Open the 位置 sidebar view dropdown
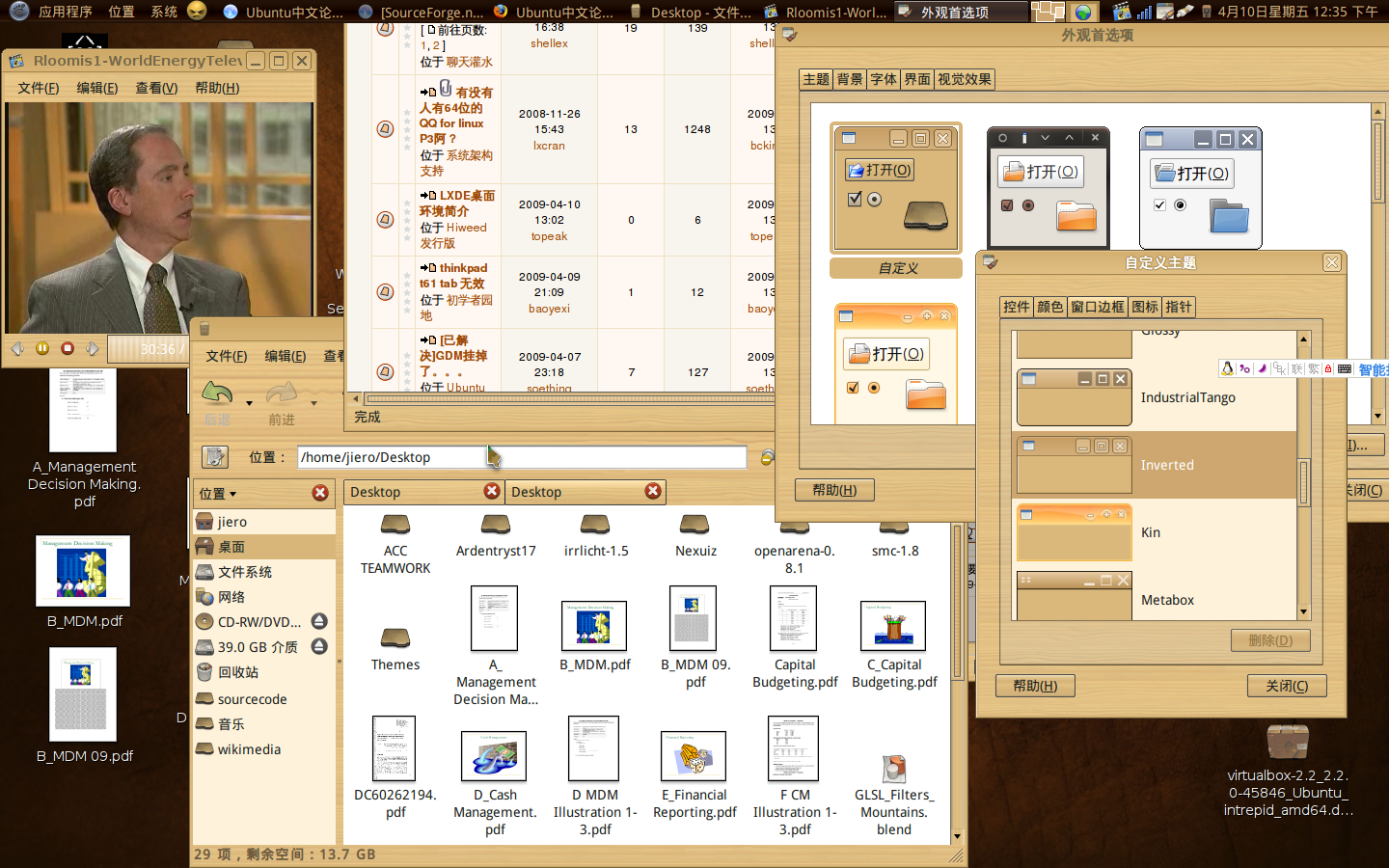The width and height of the screenshot is (1389, 868). 218,493
